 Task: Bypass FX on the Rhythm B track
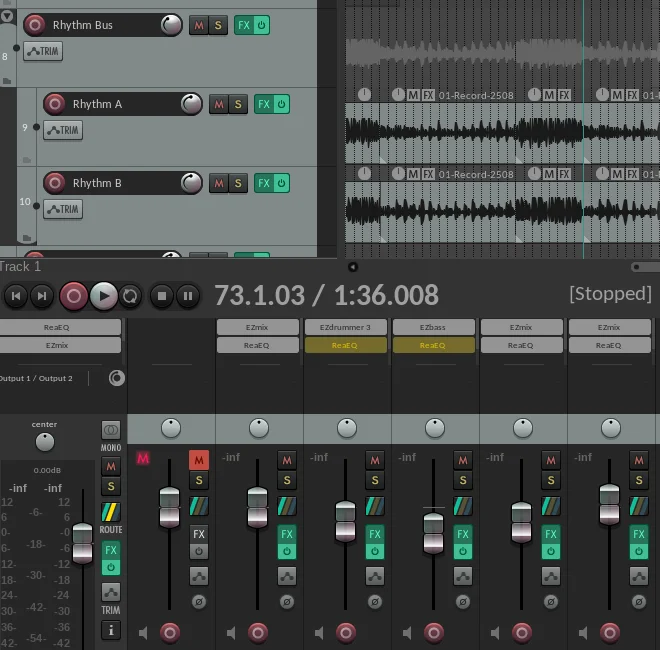(x=281, y=183)
